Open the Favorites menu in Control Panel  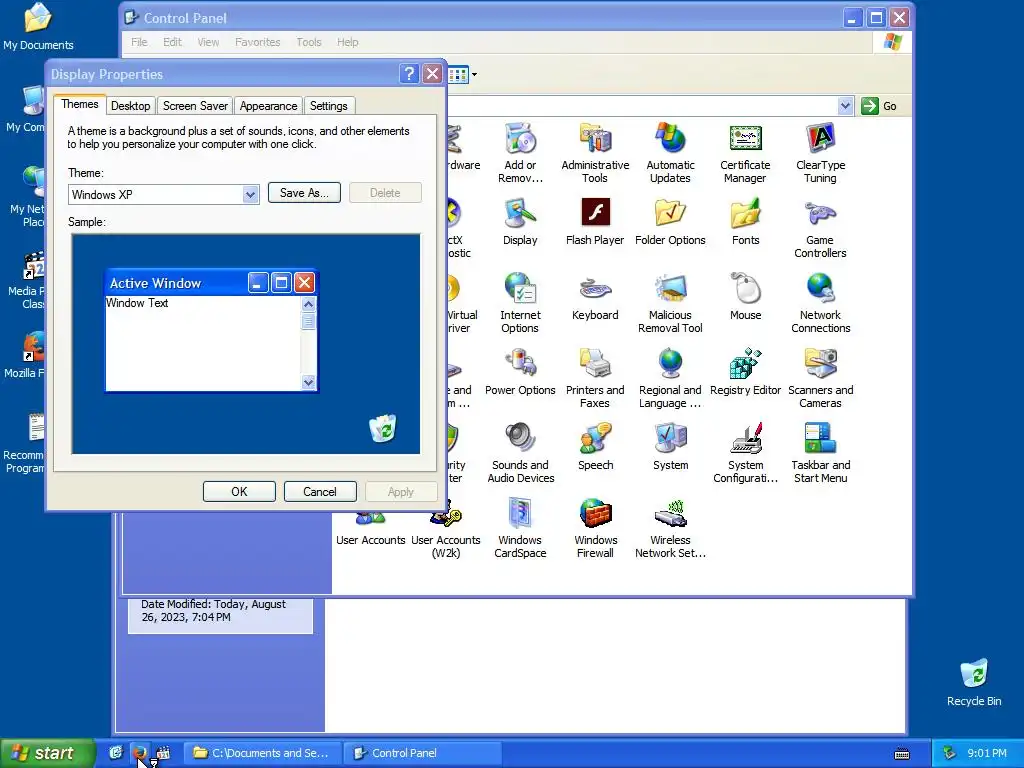(257, 42)
